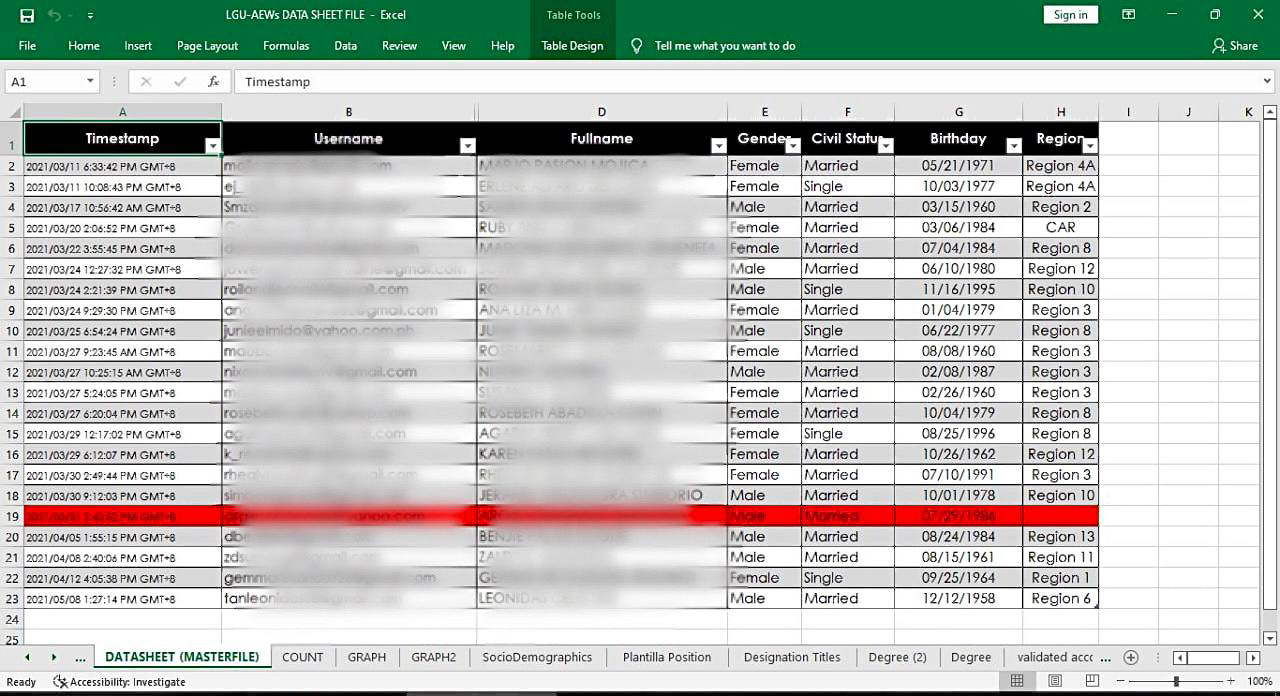Select row 19 header

[x=12, y=516]
